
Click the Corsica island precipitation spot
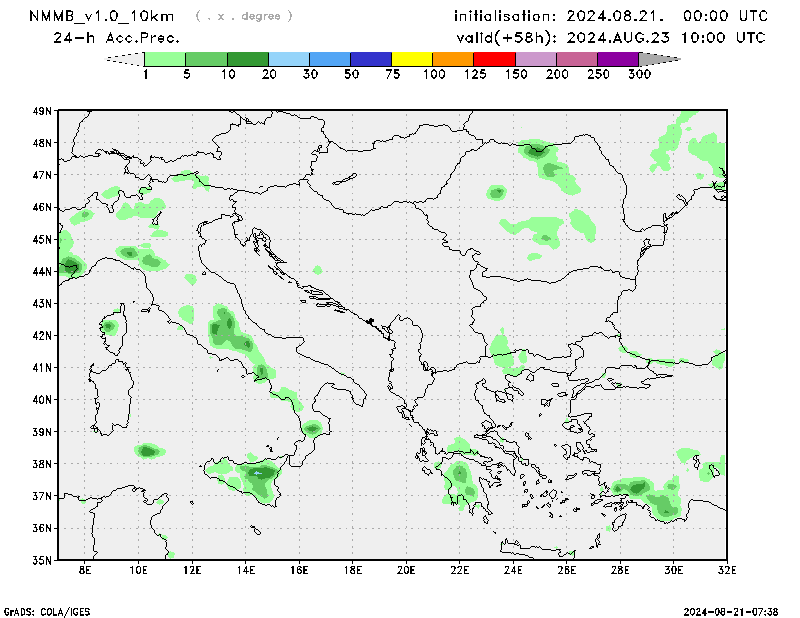point(109,326)
